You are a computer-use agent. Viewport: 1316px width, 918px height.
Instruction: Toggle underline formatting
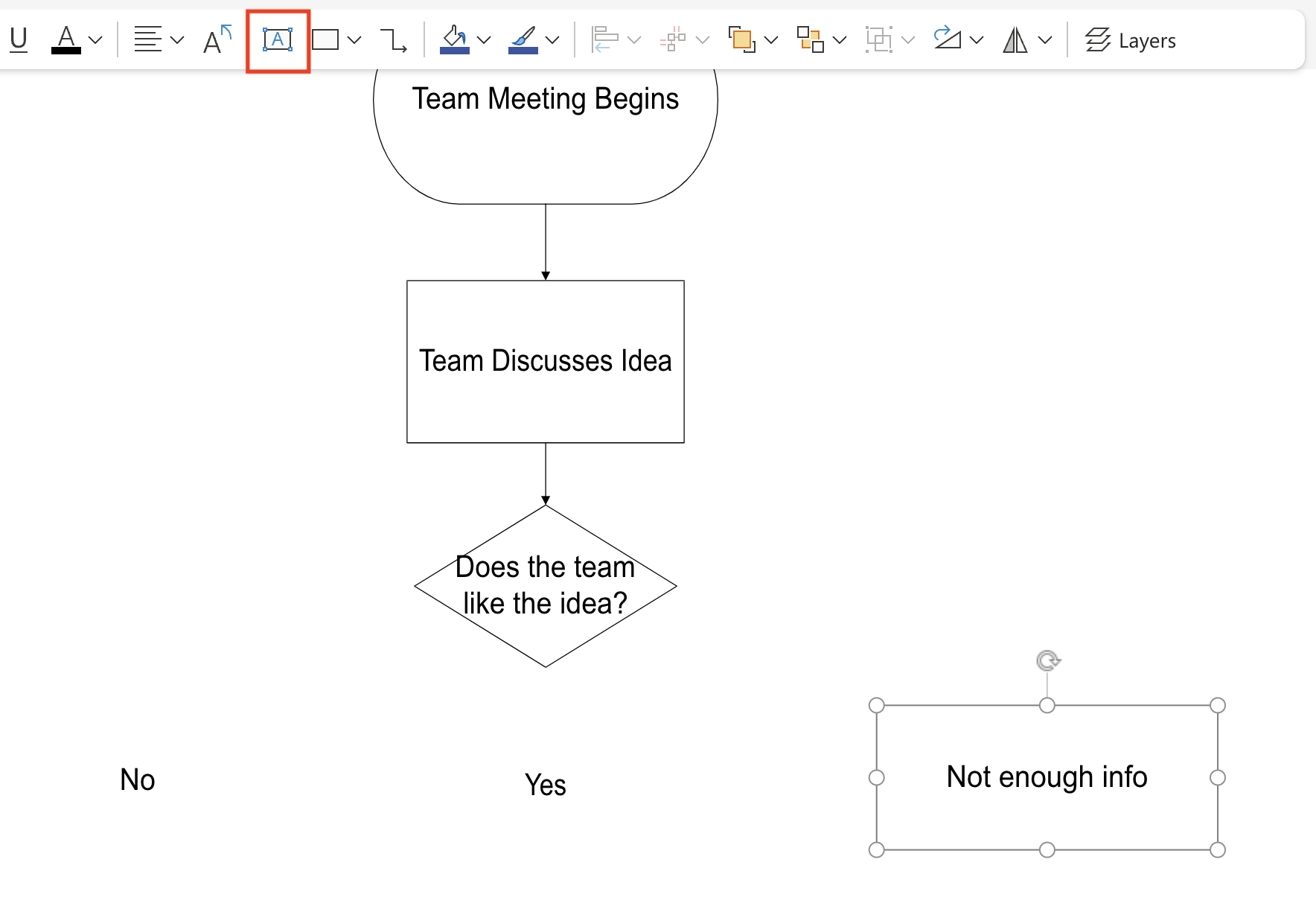pyautogui.click(x=18, y=39)
